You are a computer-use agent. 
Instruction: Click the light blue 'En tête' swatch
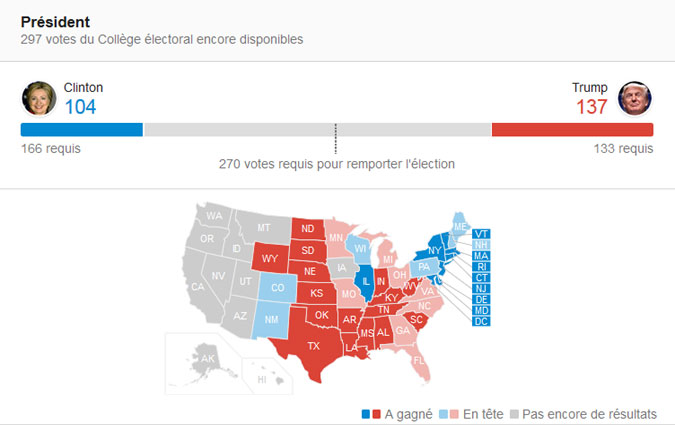[443, 414]
